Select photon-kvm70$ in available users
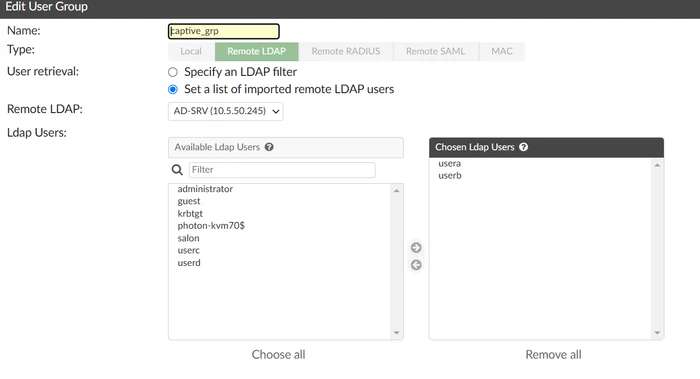The image size is (700, 379). pyautogui.click(x=211, y=225)
